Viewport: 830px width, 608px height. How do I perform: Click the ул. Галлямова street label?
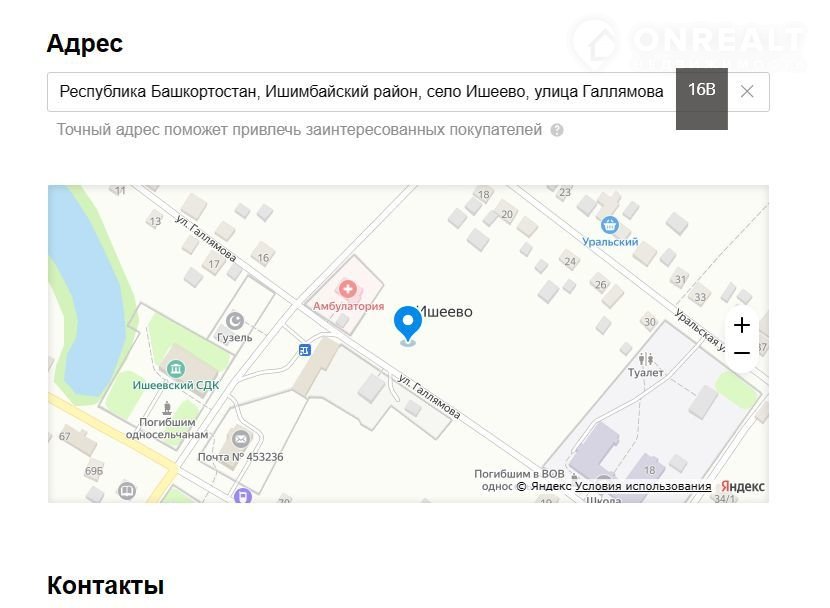coord(429,396)
